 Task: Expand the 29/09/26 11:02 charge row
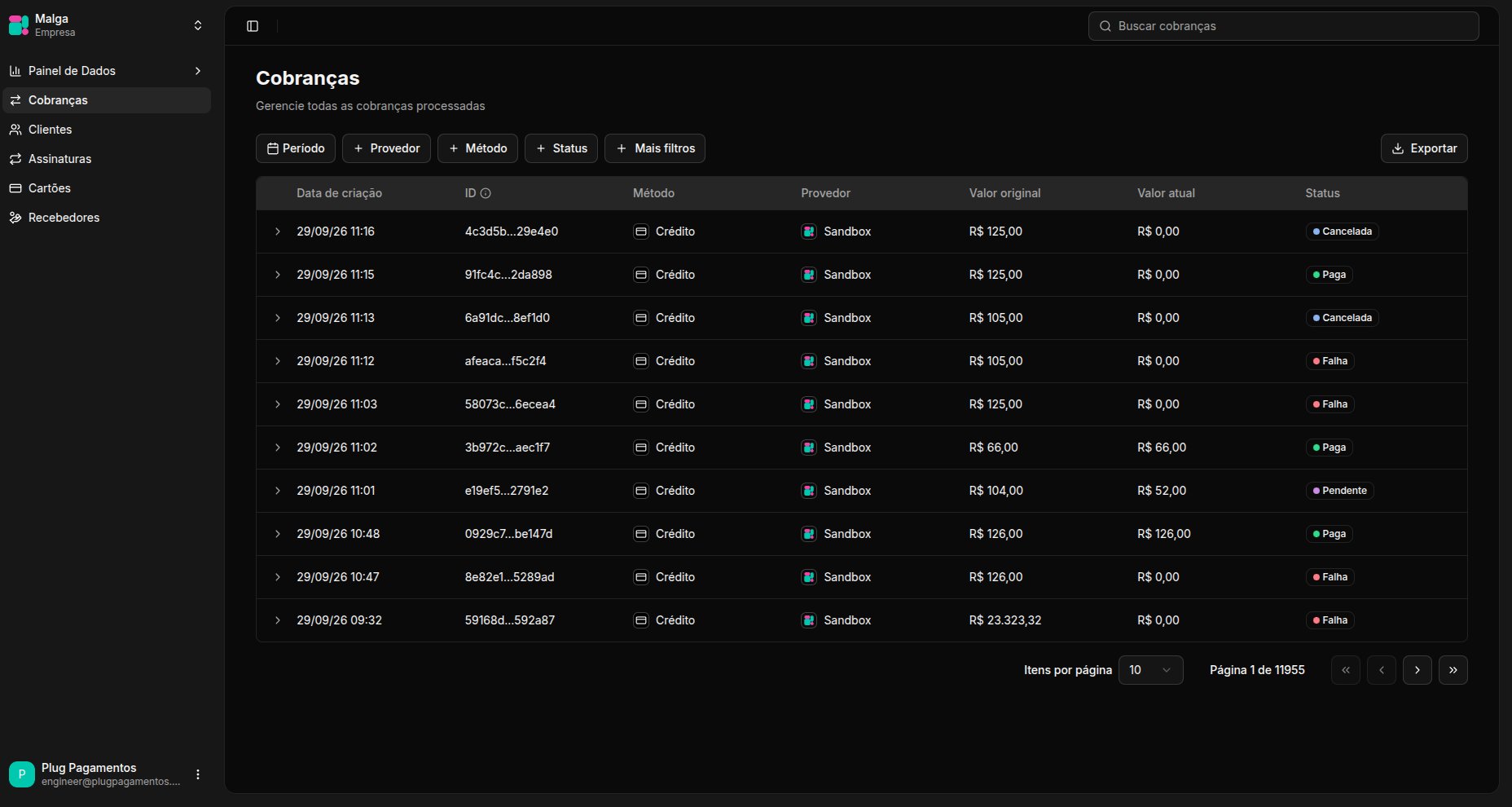point(278,448)
